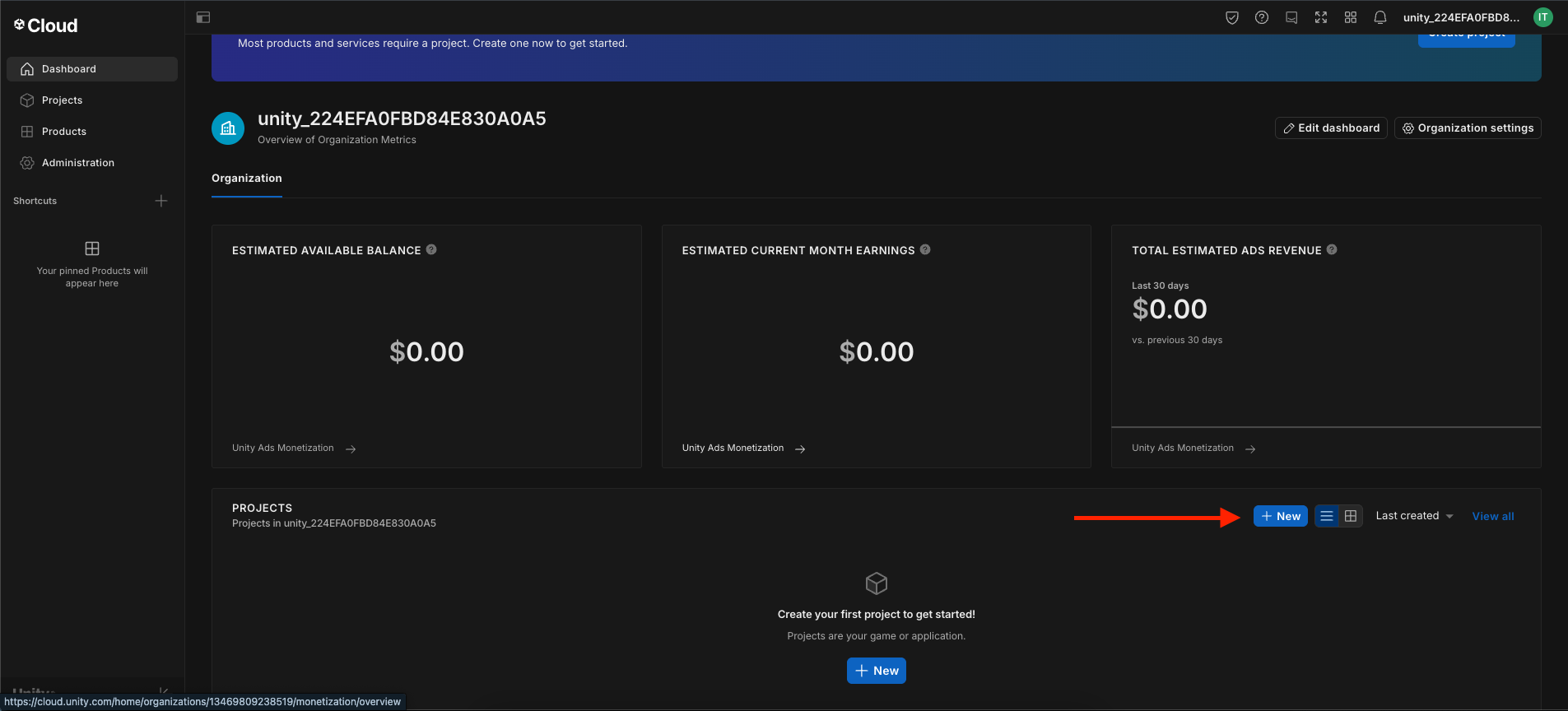The height and width of the screenshot is (711, 1568).
Task: Click the Edit dashboard button
Action: tap(1331, 128)
